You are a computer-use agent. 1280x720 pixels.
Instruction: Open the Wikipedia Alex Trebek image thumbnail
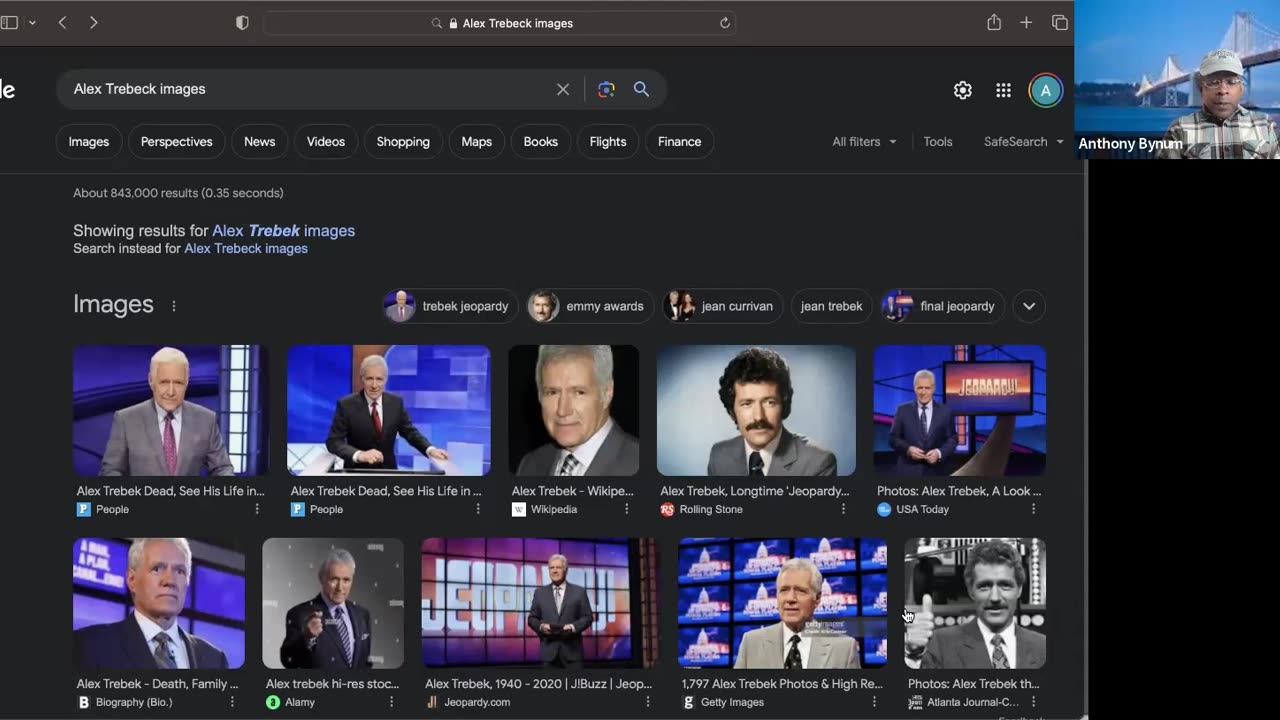pos(573,410)
